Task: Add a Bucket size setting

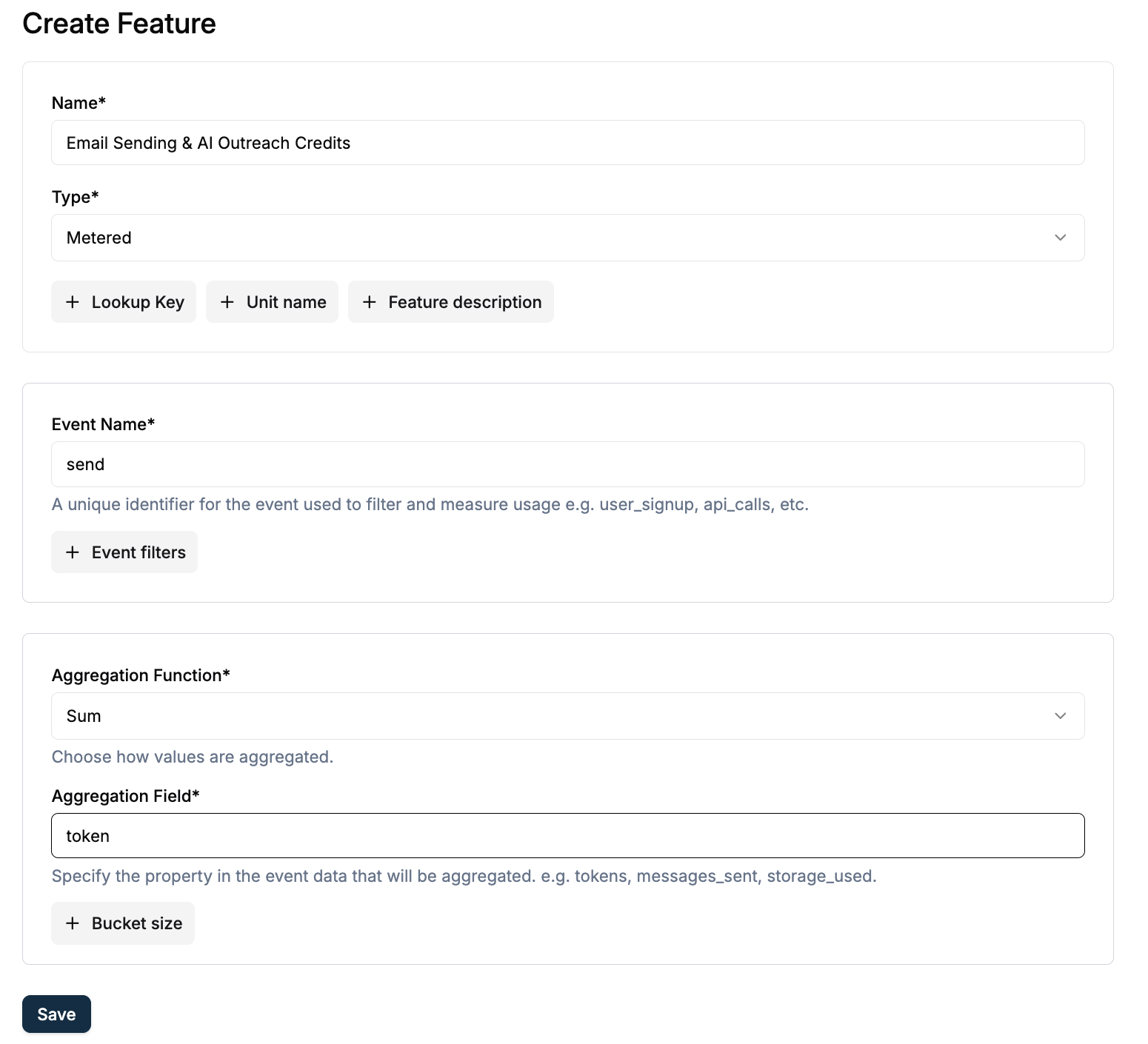Action: [122, 923]
